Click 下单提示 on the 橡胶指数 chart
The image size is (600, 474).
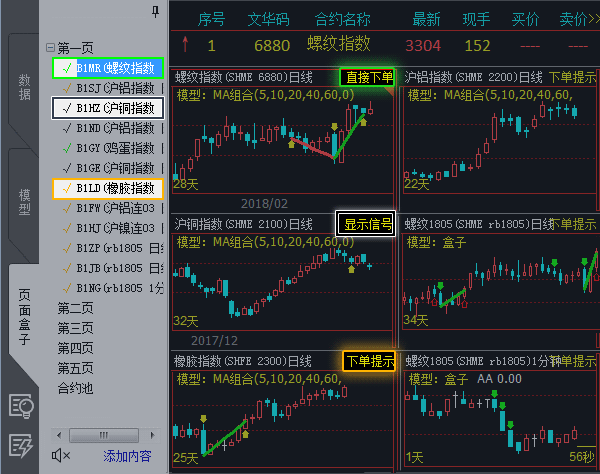[369, 360]
